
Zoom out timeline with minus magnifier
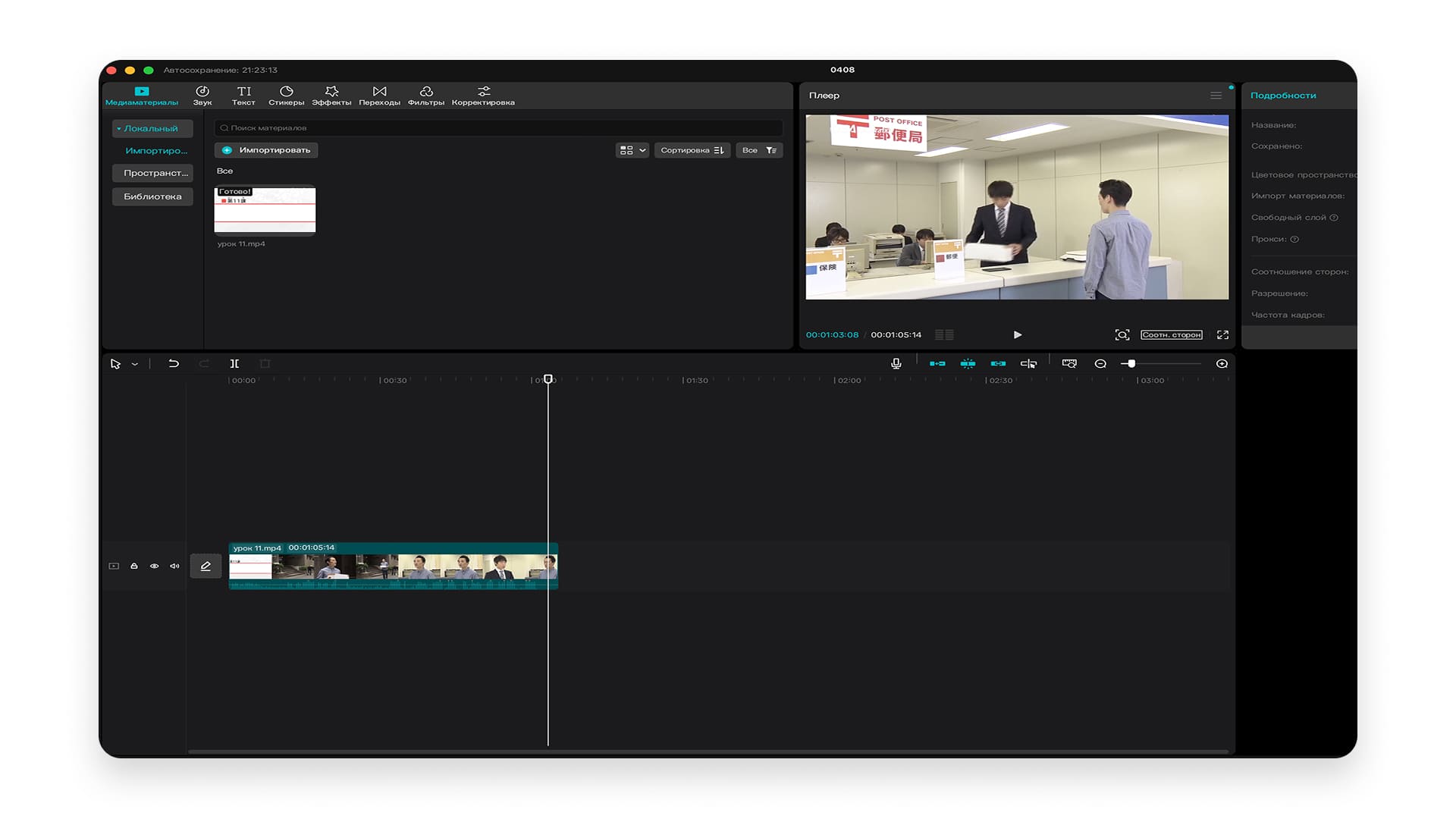(x=1100, y=364)
